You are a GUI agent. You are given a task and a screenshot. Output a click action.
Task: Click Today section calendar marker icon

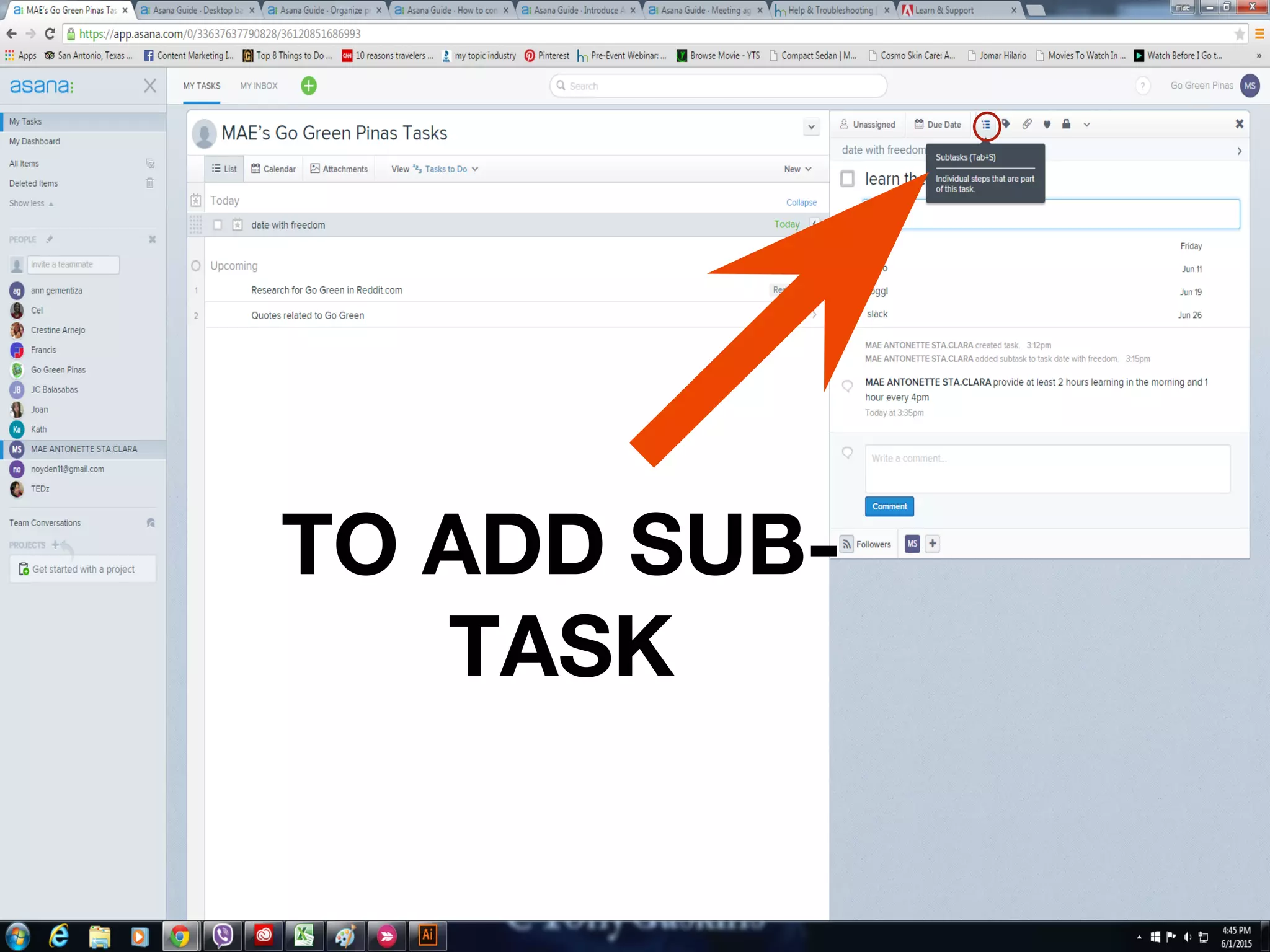click(x=196, y=200)
